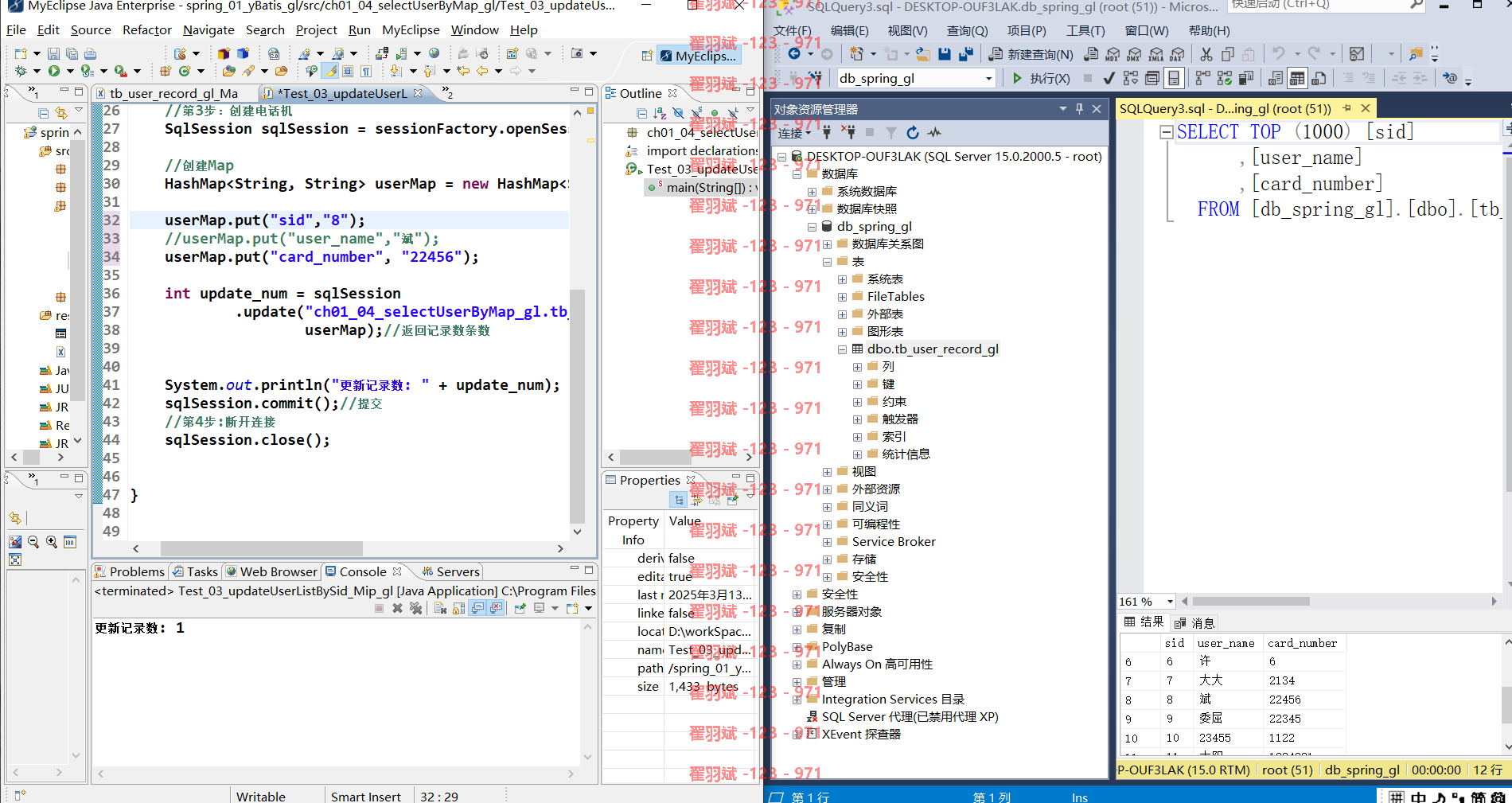
Task: Click the green Run button in MyEclipse toolbar
Action: coord(53,71)
